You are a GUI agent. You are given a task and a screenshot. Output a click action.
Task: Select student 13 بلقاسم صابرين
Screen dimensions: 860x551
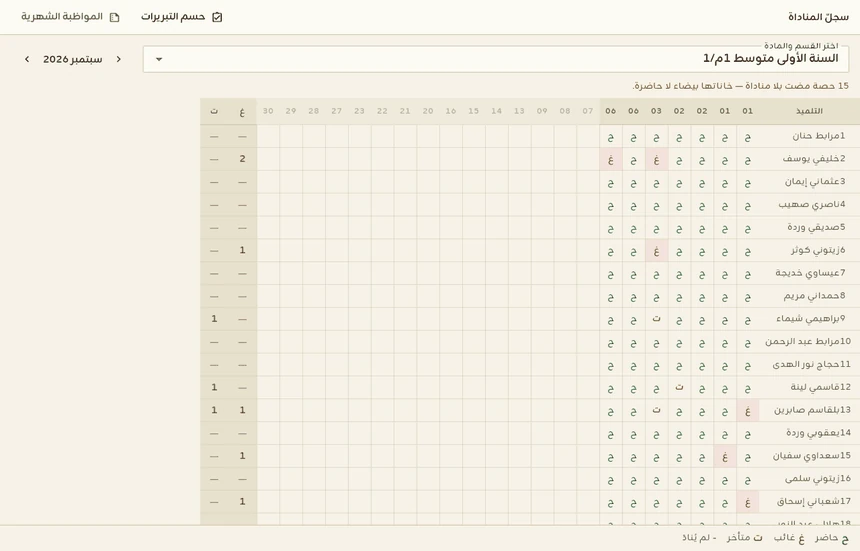(x=810, y=411)
